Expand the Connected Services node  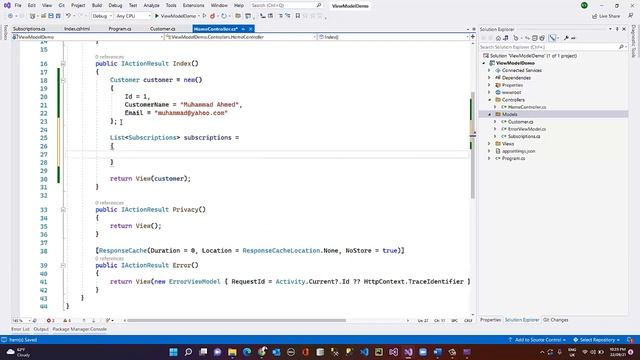pos(489,71)
